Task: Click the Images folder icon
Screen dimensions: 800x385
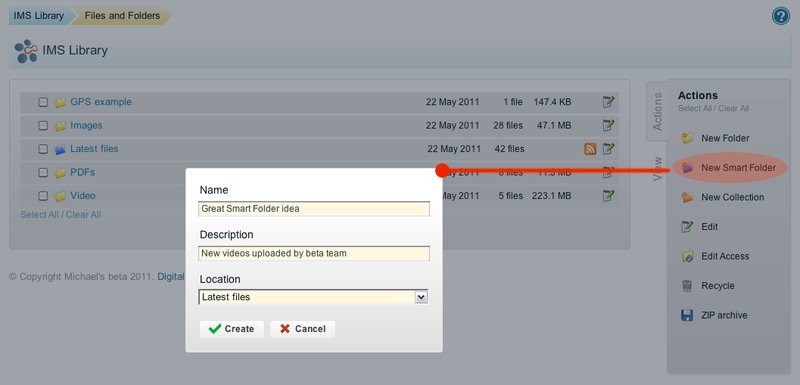Action: click(60, 126)
